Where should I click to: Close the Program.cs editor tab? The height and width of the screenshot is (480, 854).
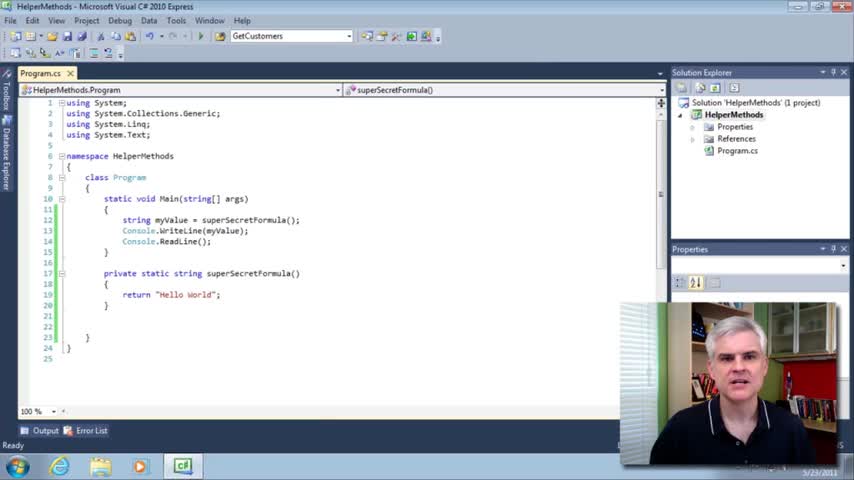[x=70, y=74]
